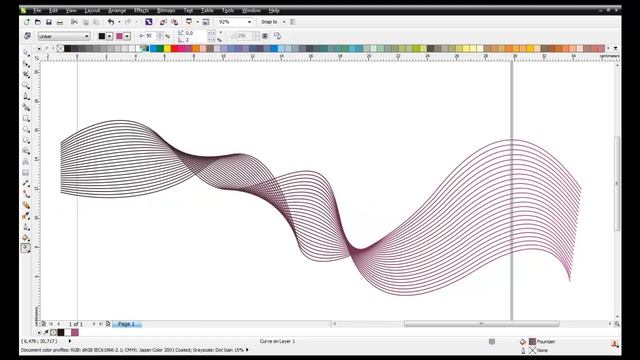Screen dimensions: 640x360
Task: Open the Tools menu
Action: click(x=228, y=10)
